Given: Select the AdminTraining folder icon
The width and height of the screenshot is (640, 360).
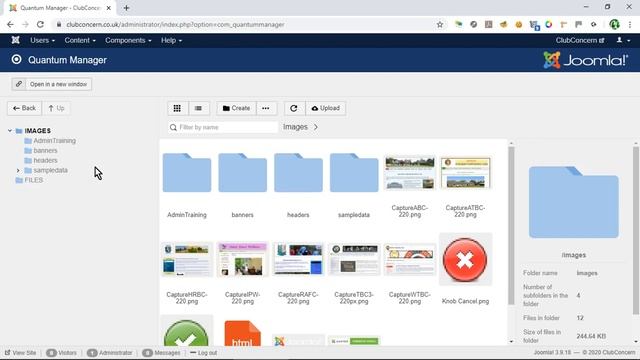Looking at the screenshot, I should tap(187, 173).
